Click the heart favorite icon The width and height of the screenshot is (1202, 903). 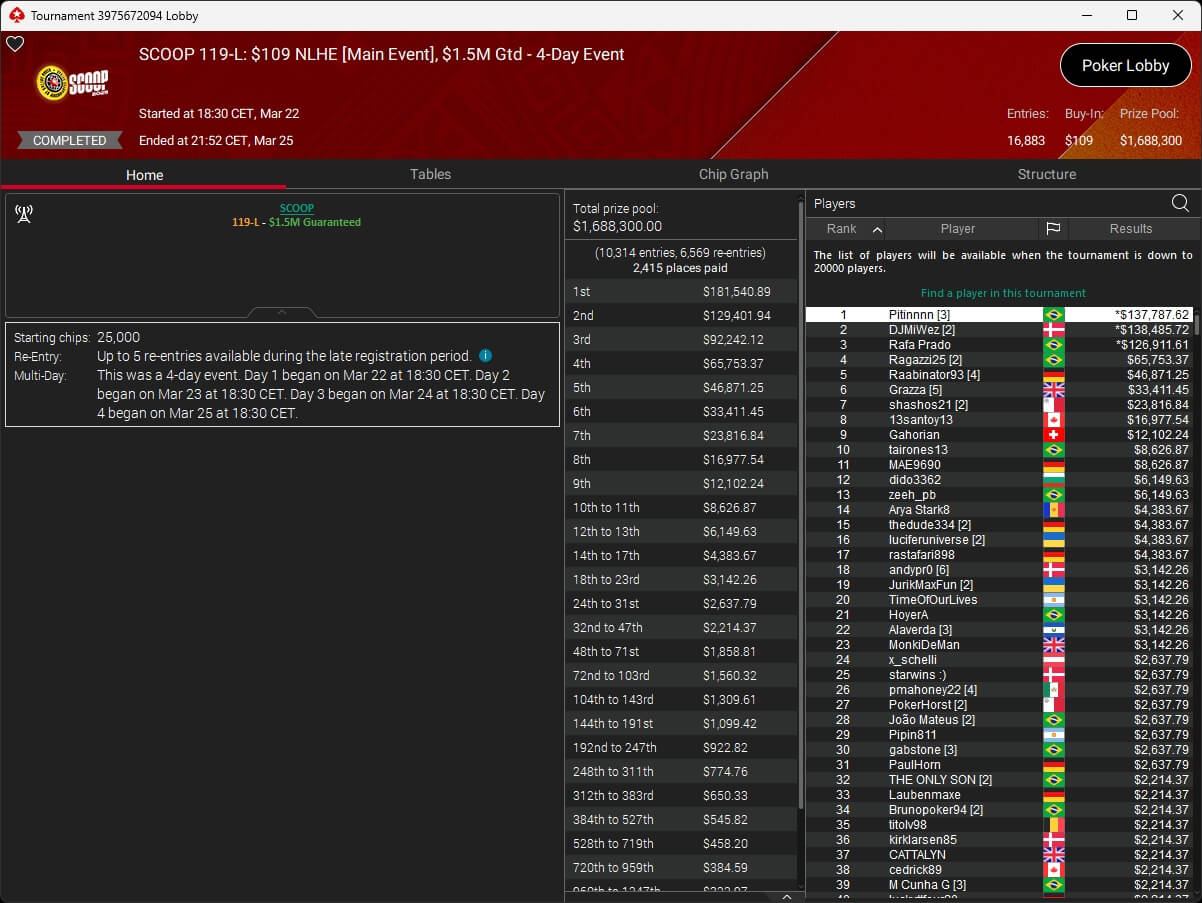pyautogui.click(x=15, y=44)
